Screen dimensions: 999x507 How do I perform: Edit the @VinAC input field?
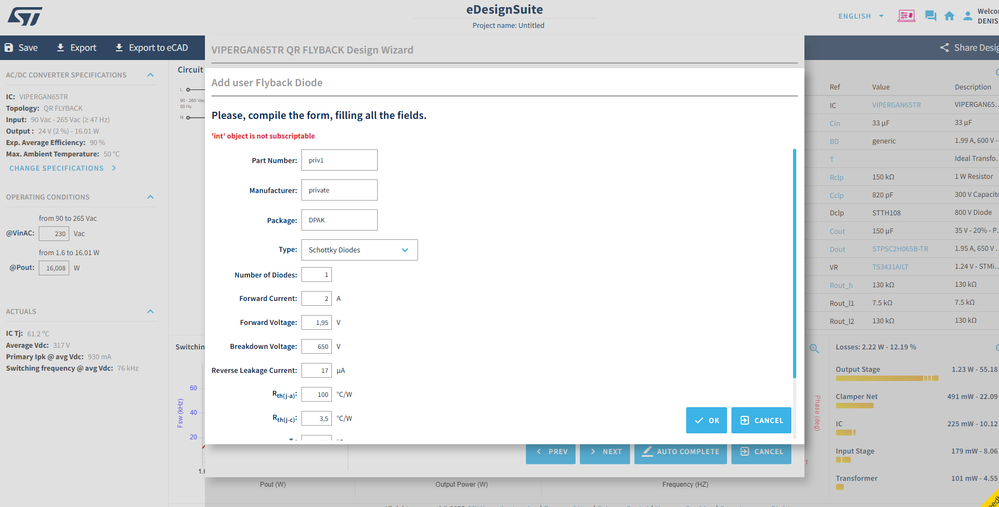[x=54, y=234]
